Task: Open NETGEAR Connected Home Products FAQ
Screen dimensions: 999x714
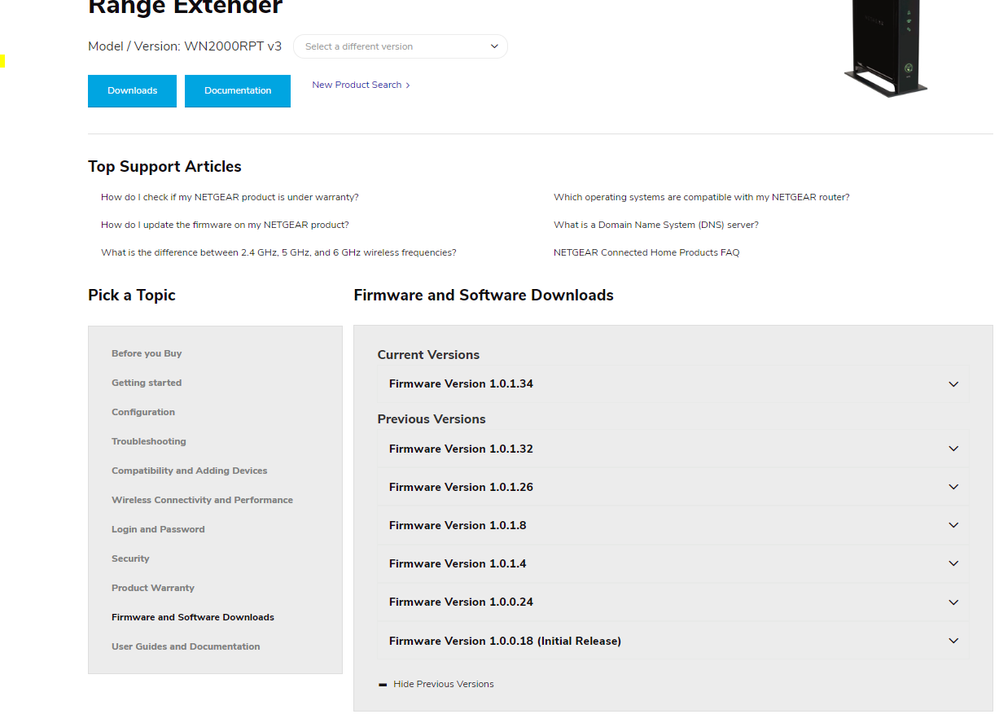Action: point(646,252)
